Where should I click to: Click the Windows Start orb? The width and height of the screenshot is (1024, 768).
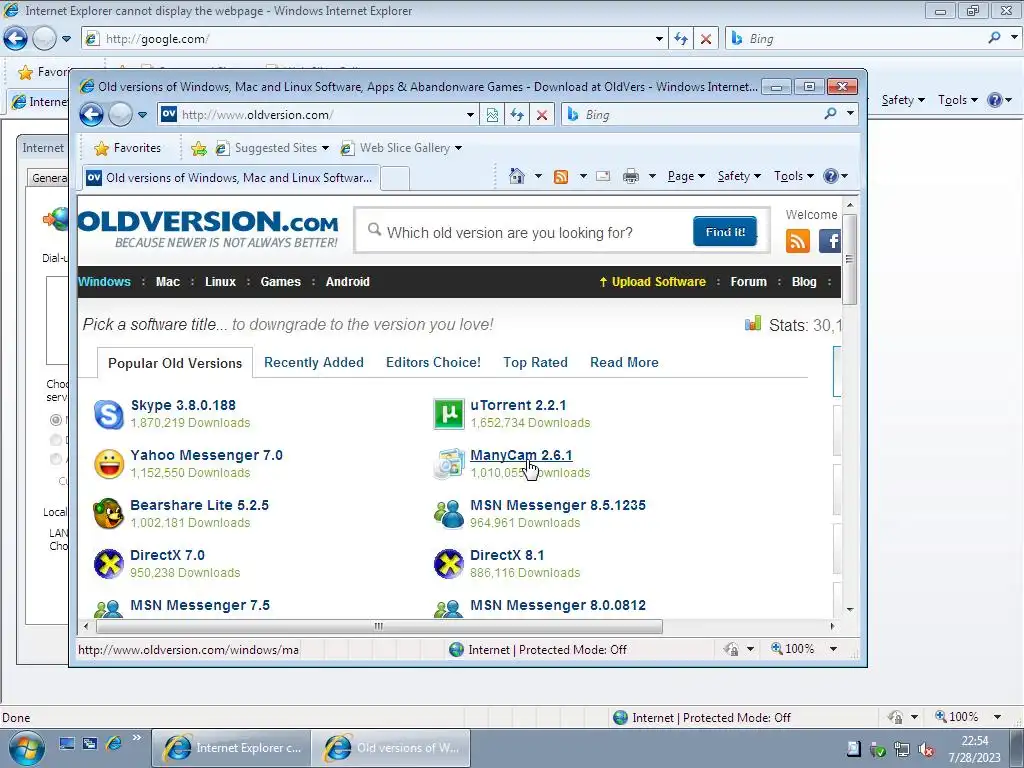[27, 748]
